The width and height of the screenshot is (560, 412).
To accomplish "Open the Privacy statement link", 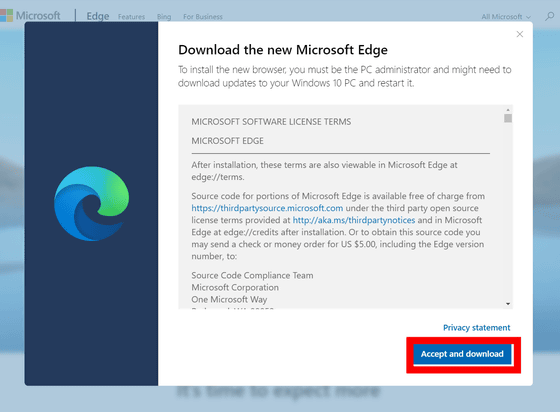I will click(476, 328).
